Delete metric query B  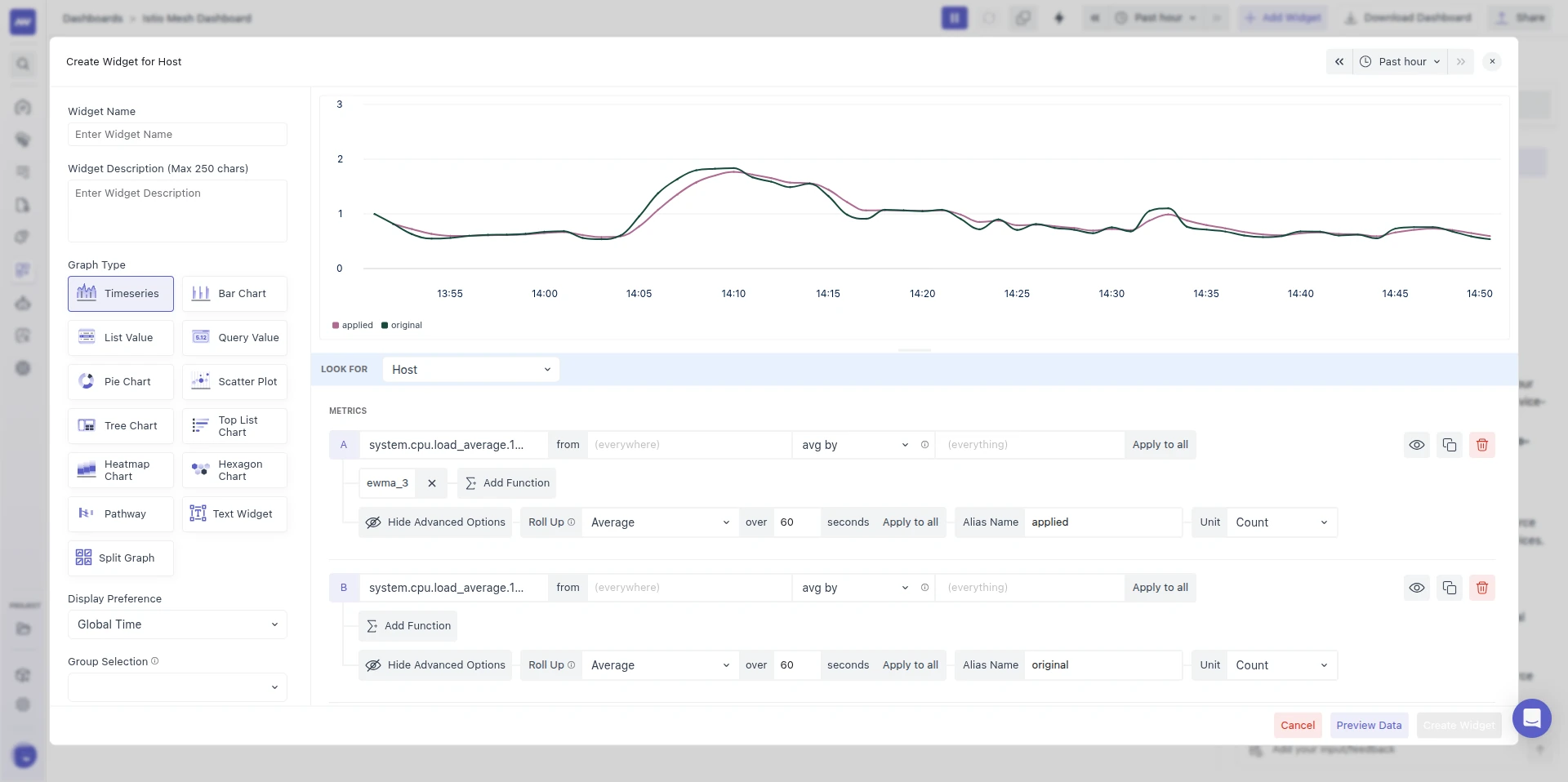coord(1482,588)
